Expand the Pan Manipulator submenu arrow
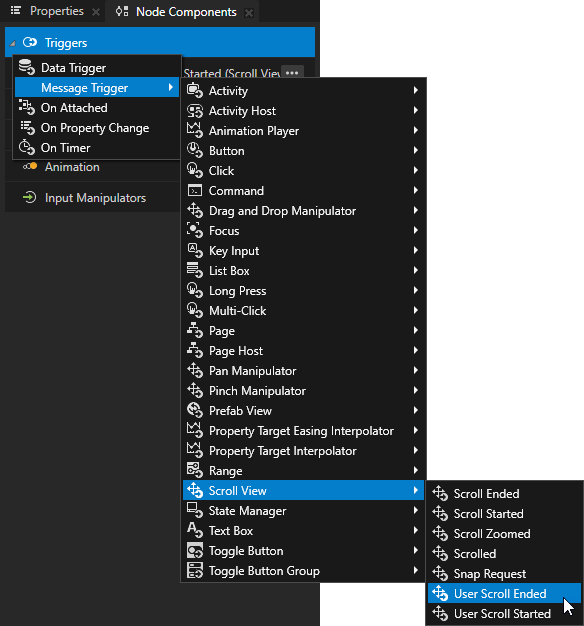Screen dimensions: 584x626 416,370
